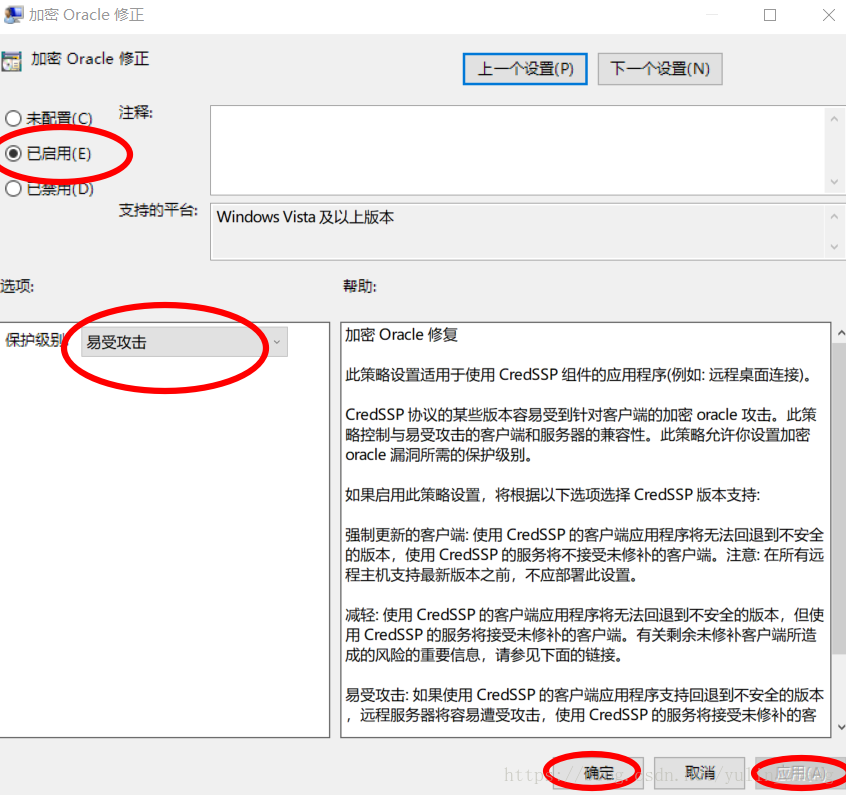Go to next setting with 下一个设置(N)

click(660, 69)
